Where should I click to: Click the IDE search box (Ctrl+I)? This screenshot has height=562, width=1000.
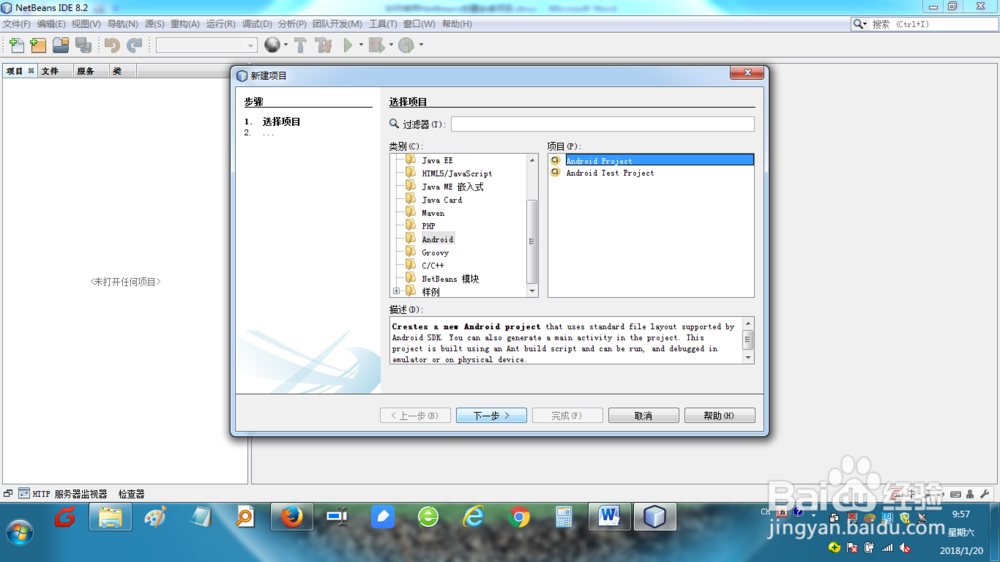pyautogui.click(x=932, y=24)
